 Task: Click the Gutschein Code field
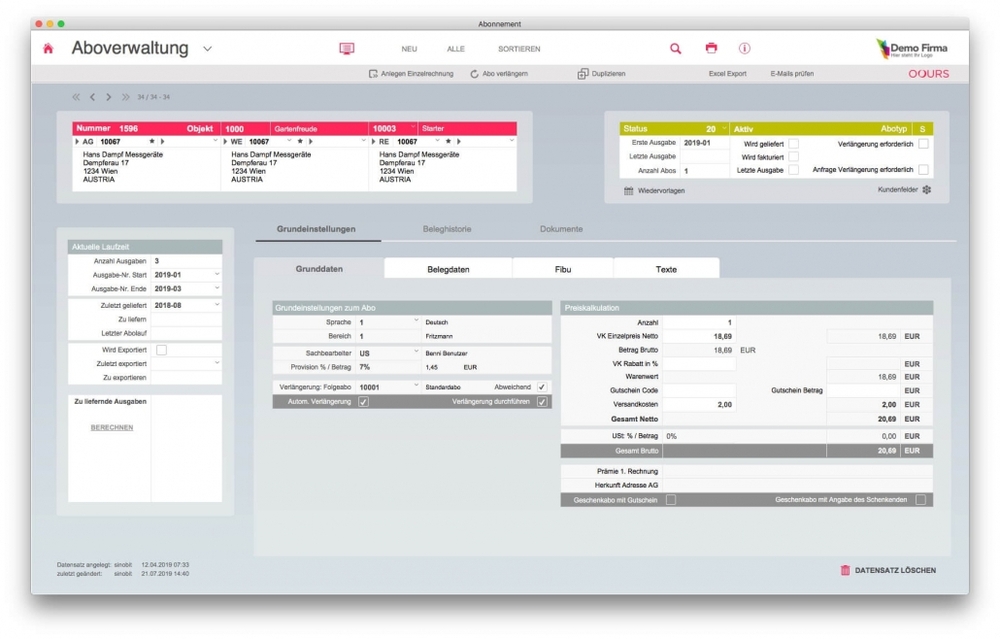[699, 390]
